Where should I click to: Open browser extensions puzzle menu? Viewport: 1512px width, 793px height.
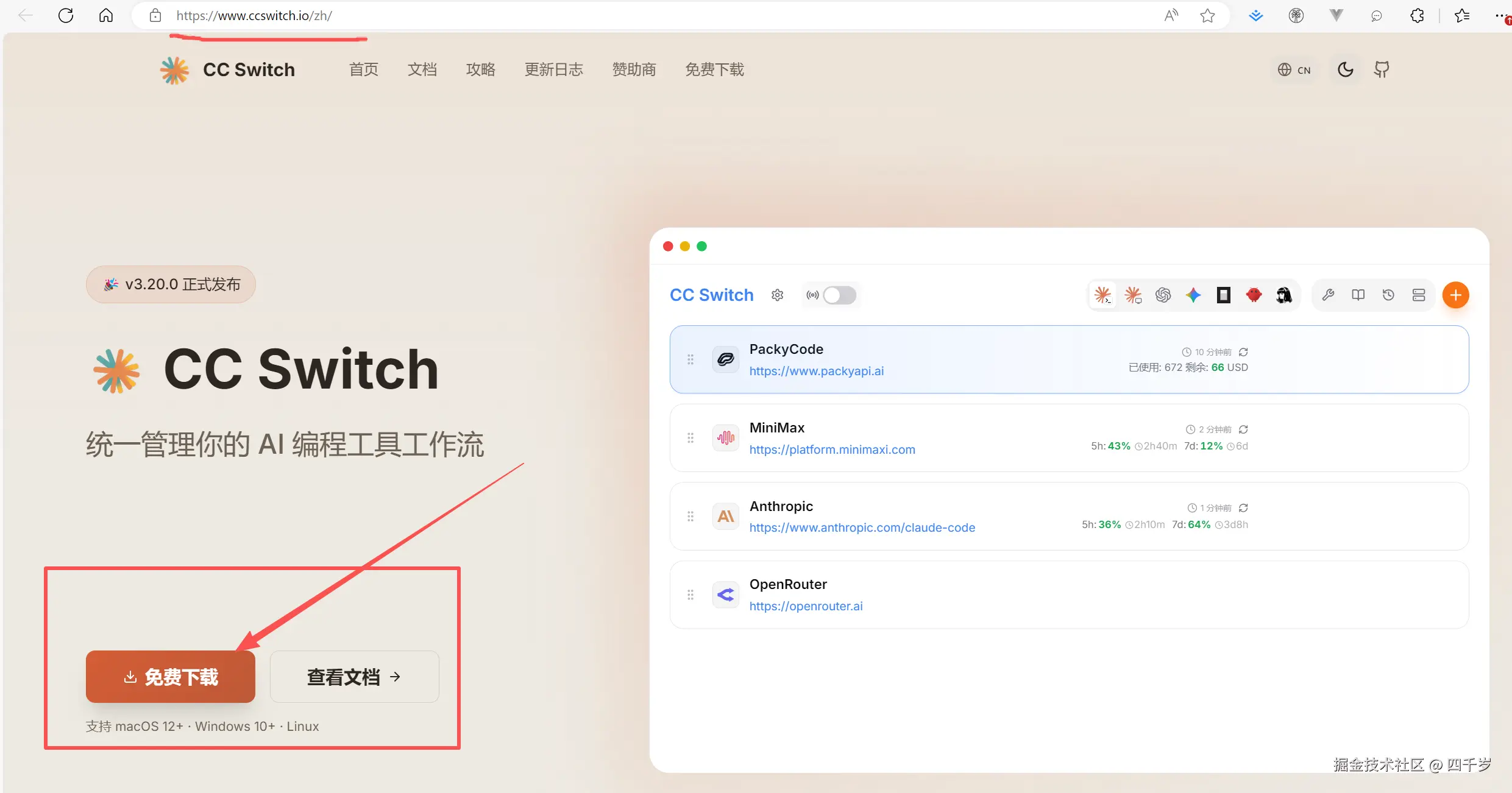[x=1418, y=16]
